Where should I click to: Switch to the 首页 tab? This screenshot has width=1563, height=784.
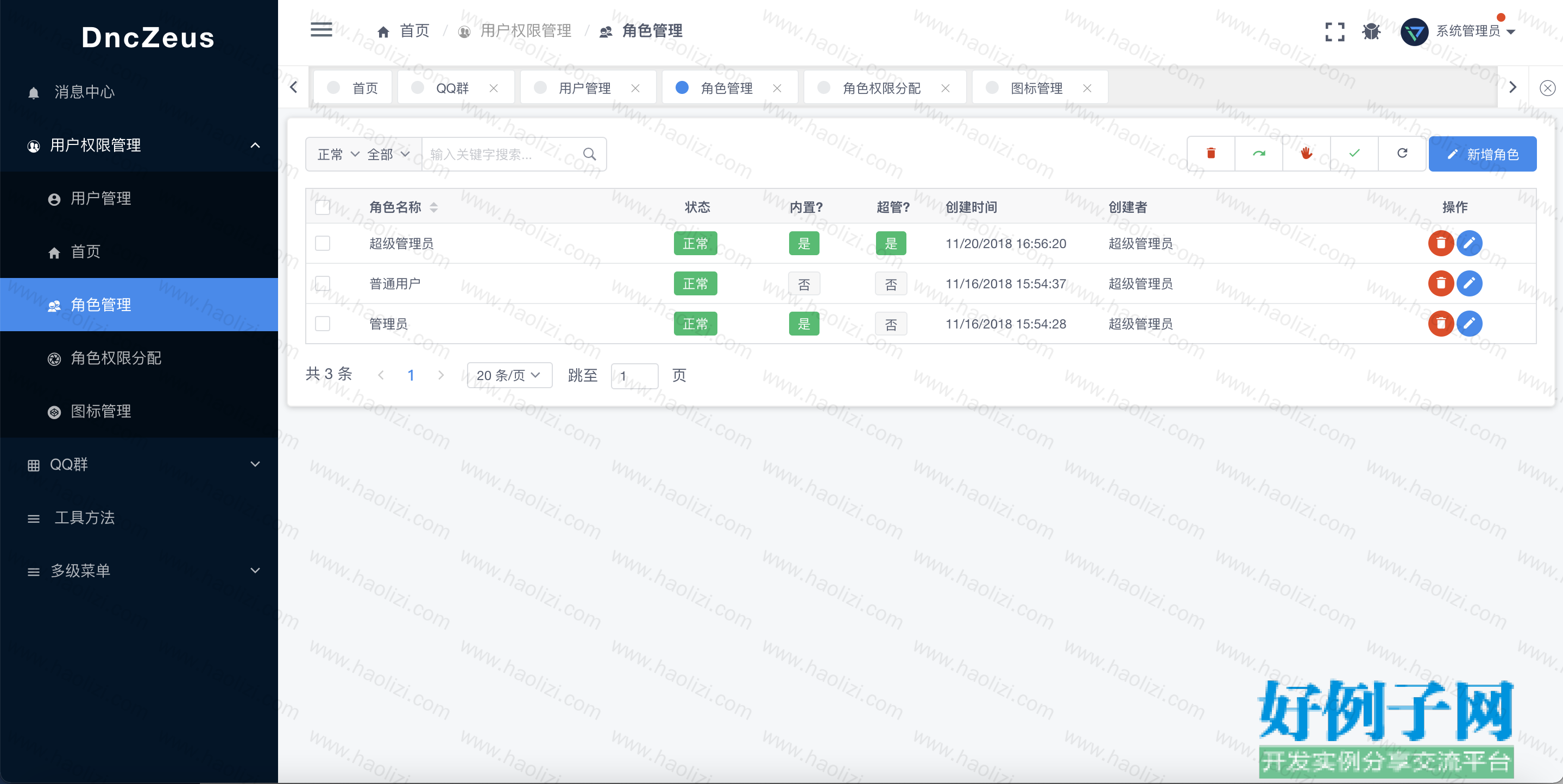[x=352, y=88]
